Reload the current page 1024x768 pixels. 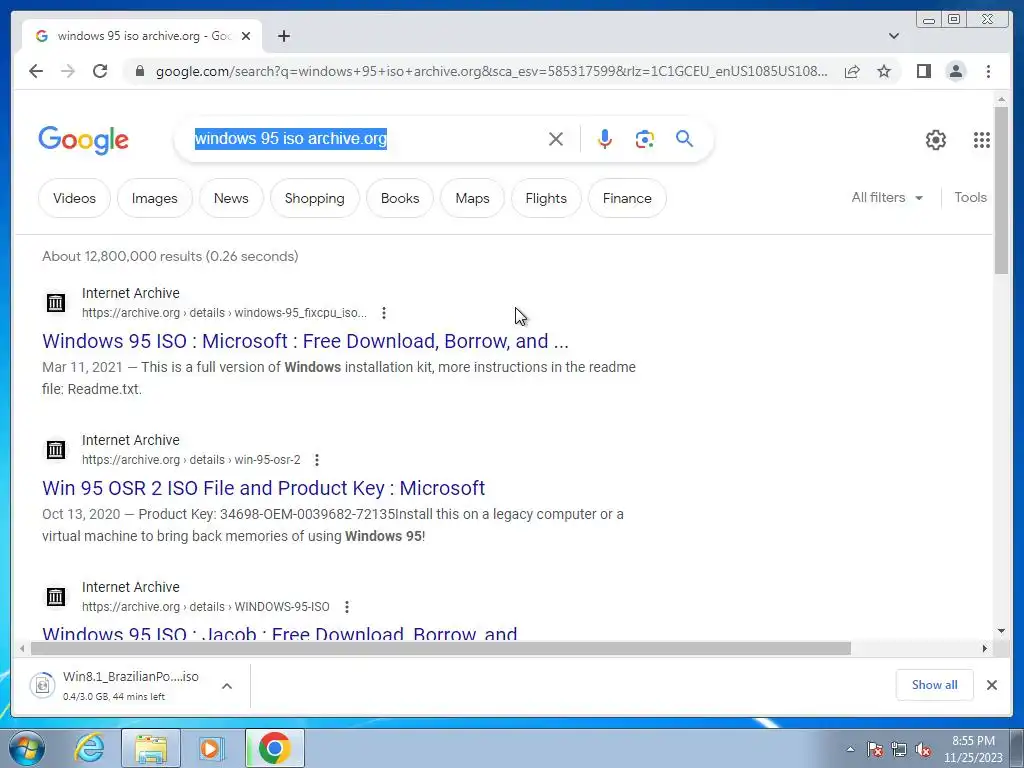pyautogui.click(x=100, y=71)
